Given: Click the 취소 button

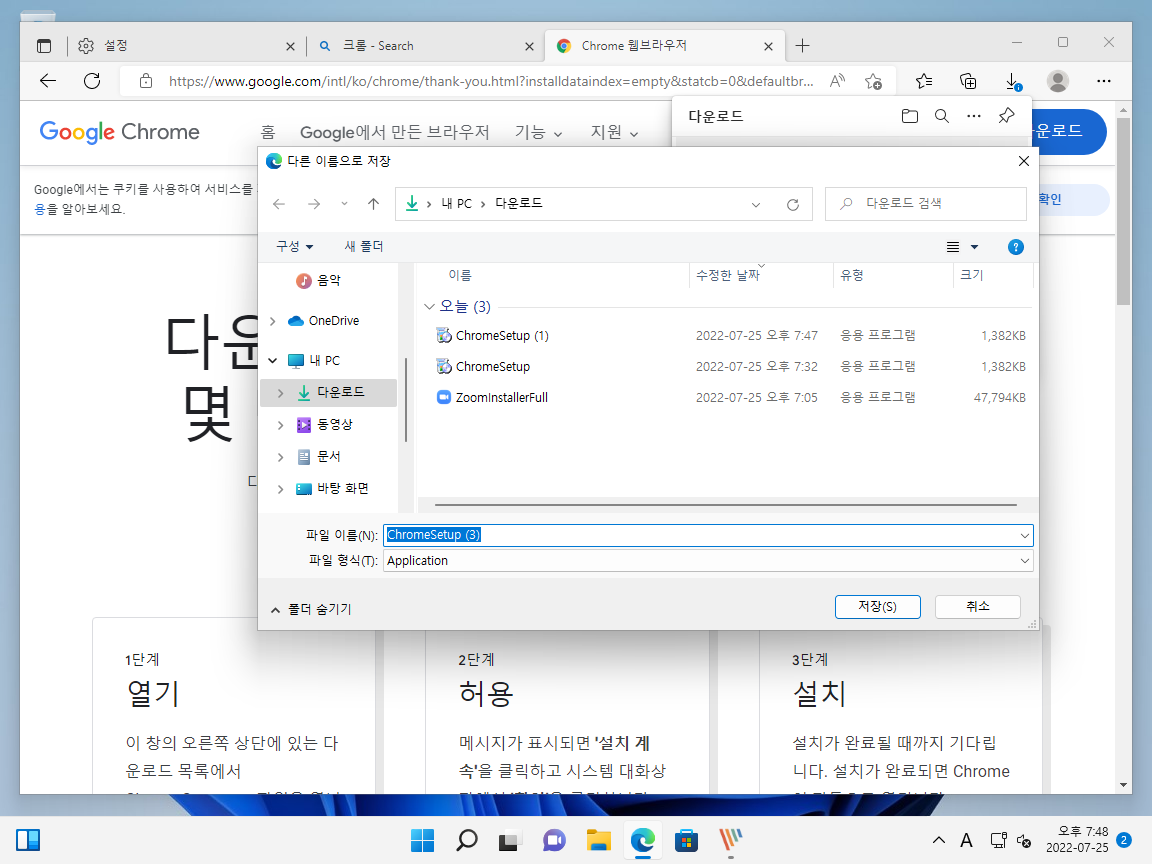Looking at the screenshot, I should 977,607.
